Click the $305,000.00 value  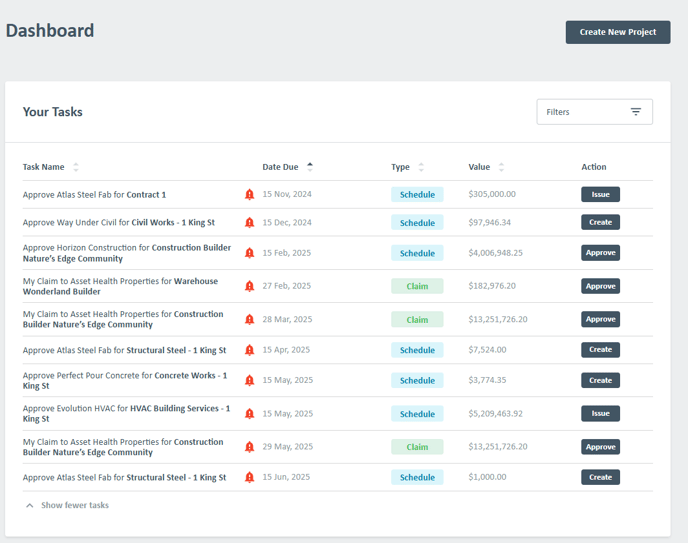pyautogui.click(x=492, y=194)
